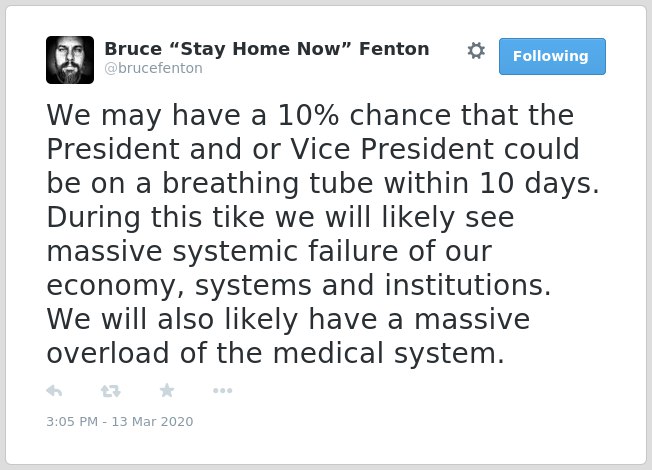The width and height of the screenshot is (652, 470).
Task: Click the 3:05 PM timestamp link
Action: tap(72, 422)
